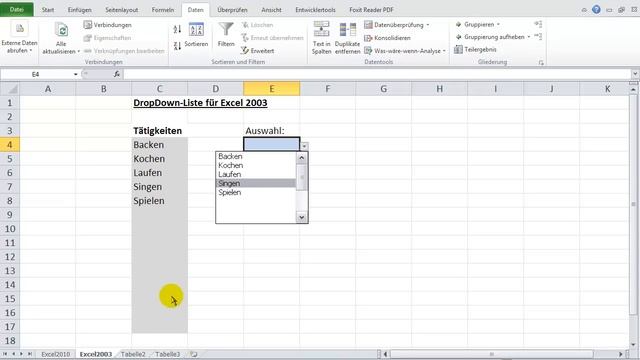640x360 pixels.
Task: Switch to the Start tab
Action: (x=48, y=10)
